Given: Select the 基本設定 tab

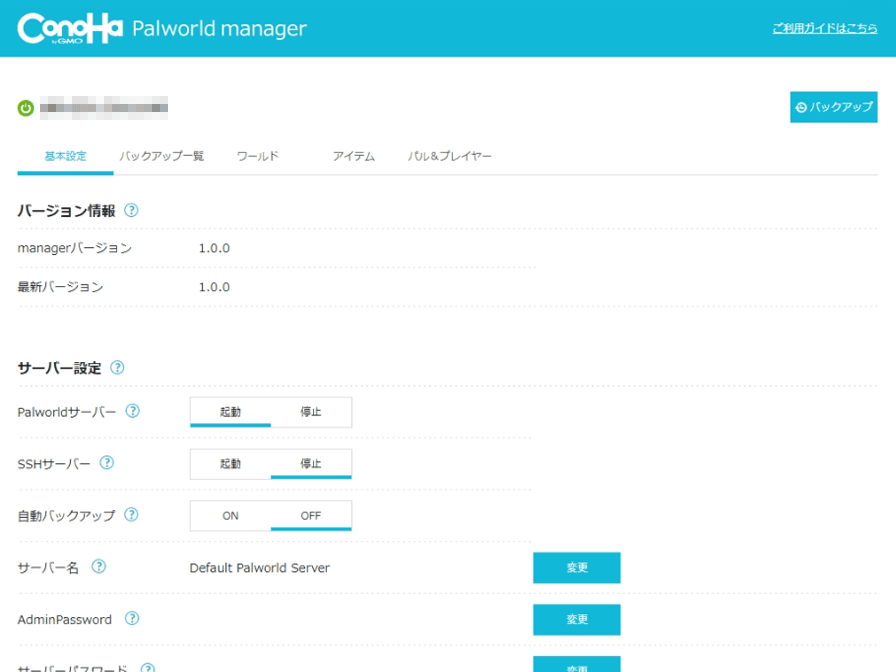Looking at the screenshot, I should pyautogui.click(x=65, y=156).
